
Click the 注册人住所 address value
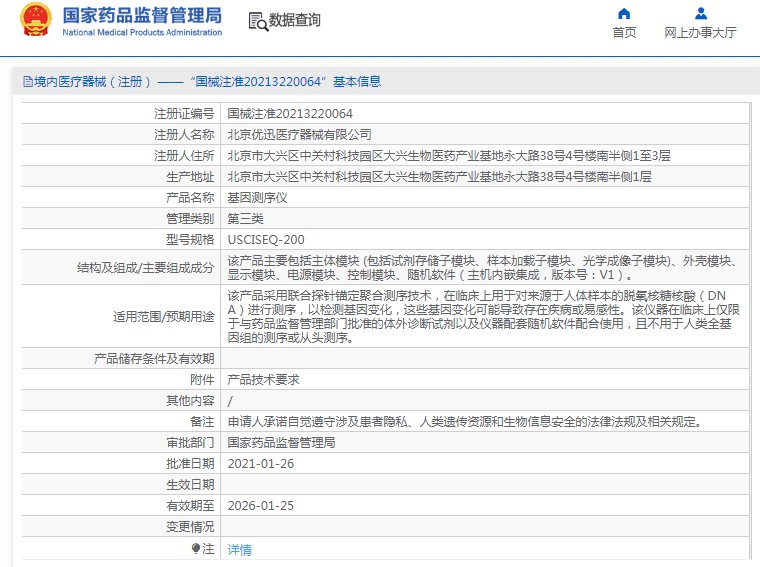(x=449, y=156)
